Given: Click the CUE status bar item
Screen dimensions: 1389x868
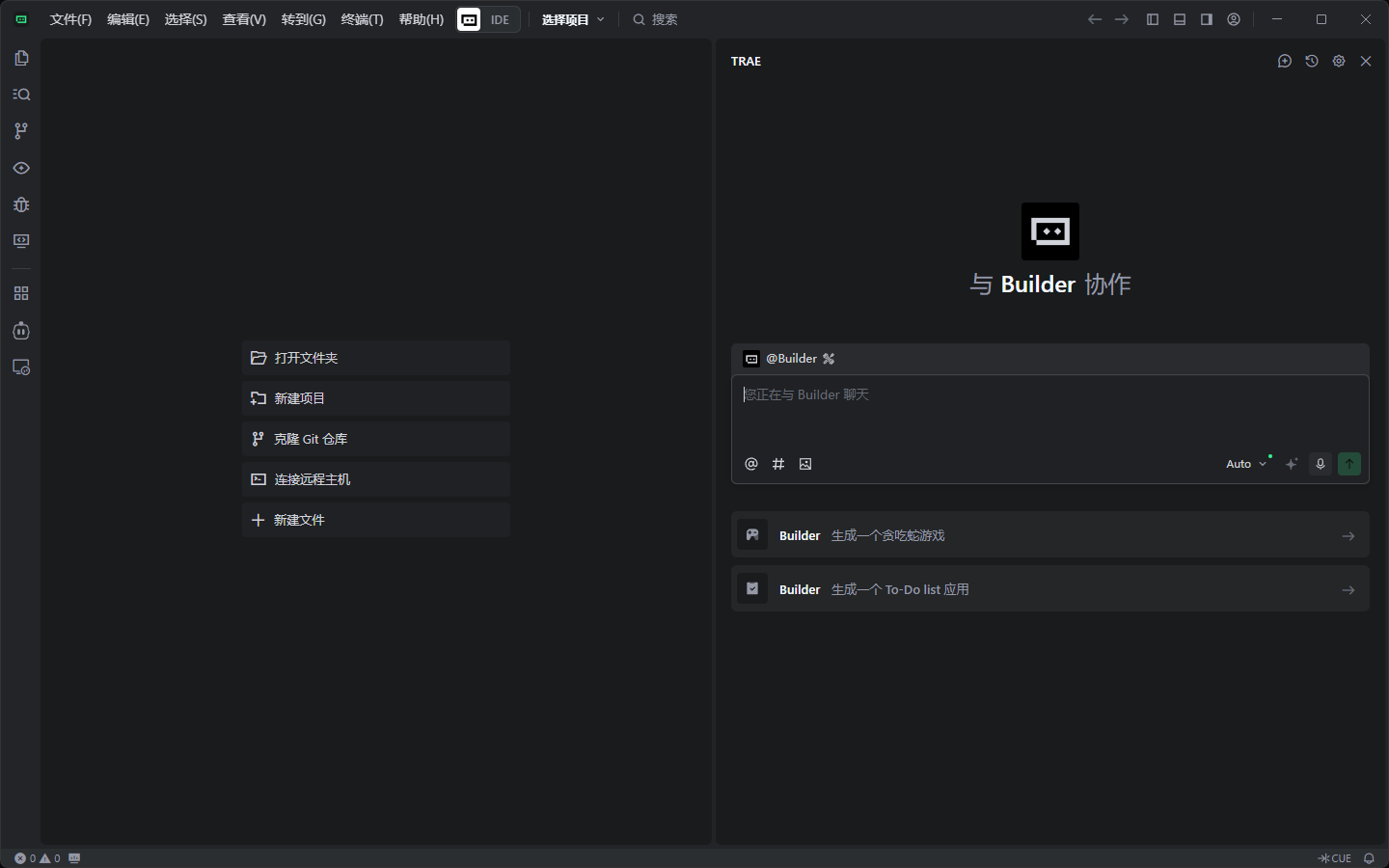Looking at the screenshot, I should 1335,858.
